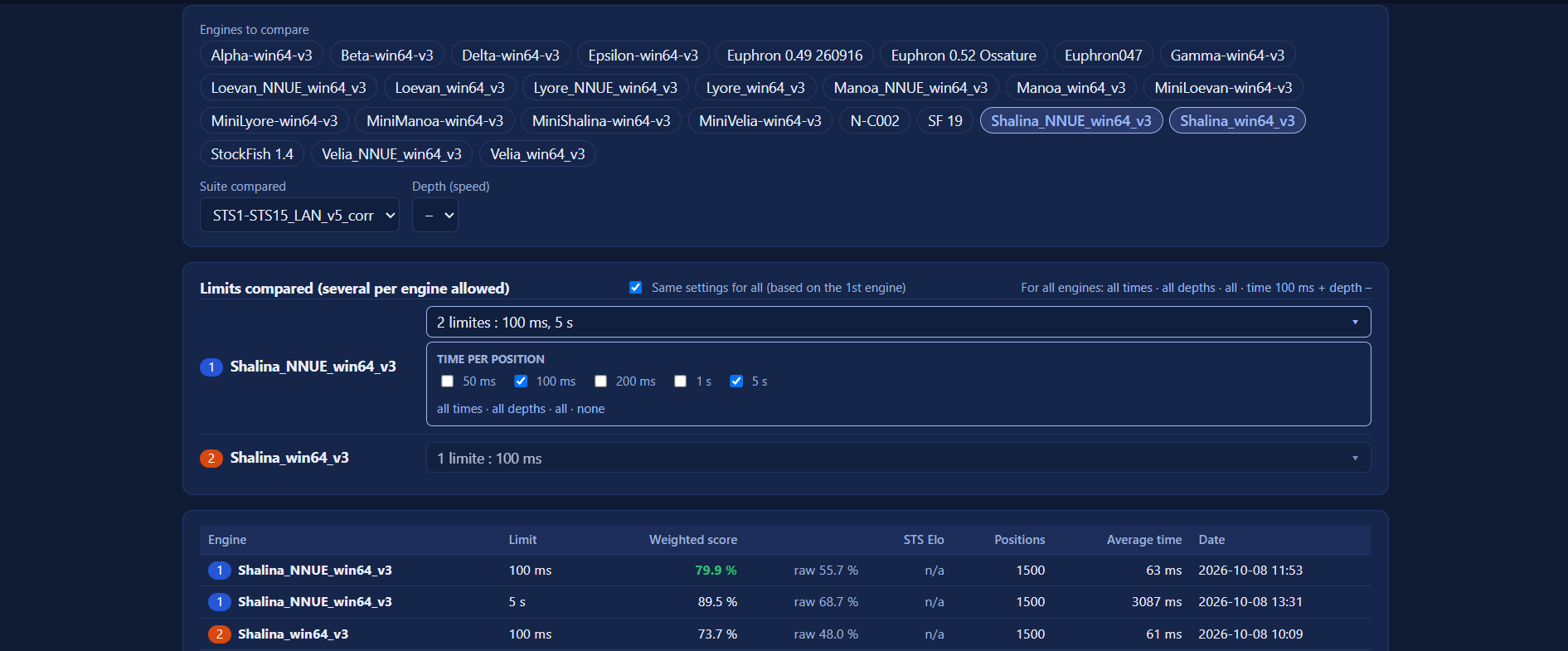Select the Lyore_NNUE_win64_v3 engine chip
The width and height of the screenshot is (1568, 651).
click(x=605, y=88)
